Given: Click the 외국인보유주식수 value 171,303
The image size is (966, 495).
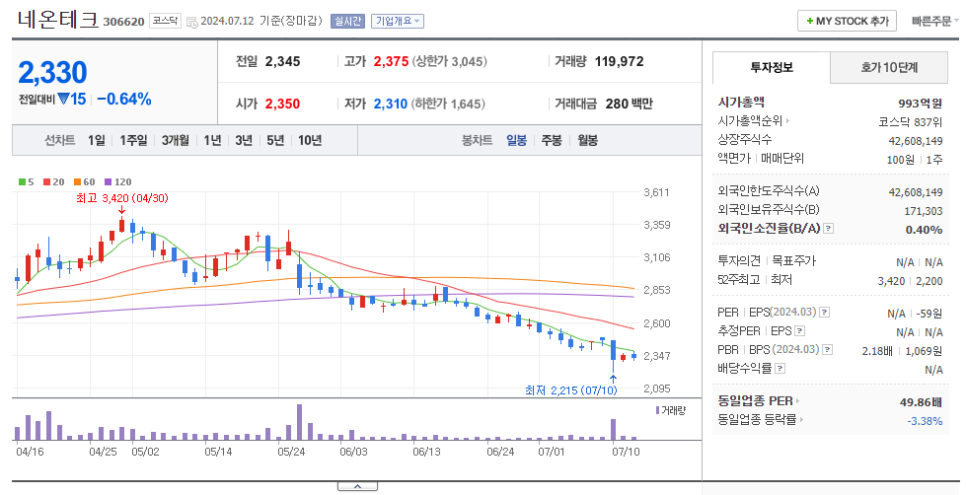Looking at the screenshot, I should click(923, 211).
